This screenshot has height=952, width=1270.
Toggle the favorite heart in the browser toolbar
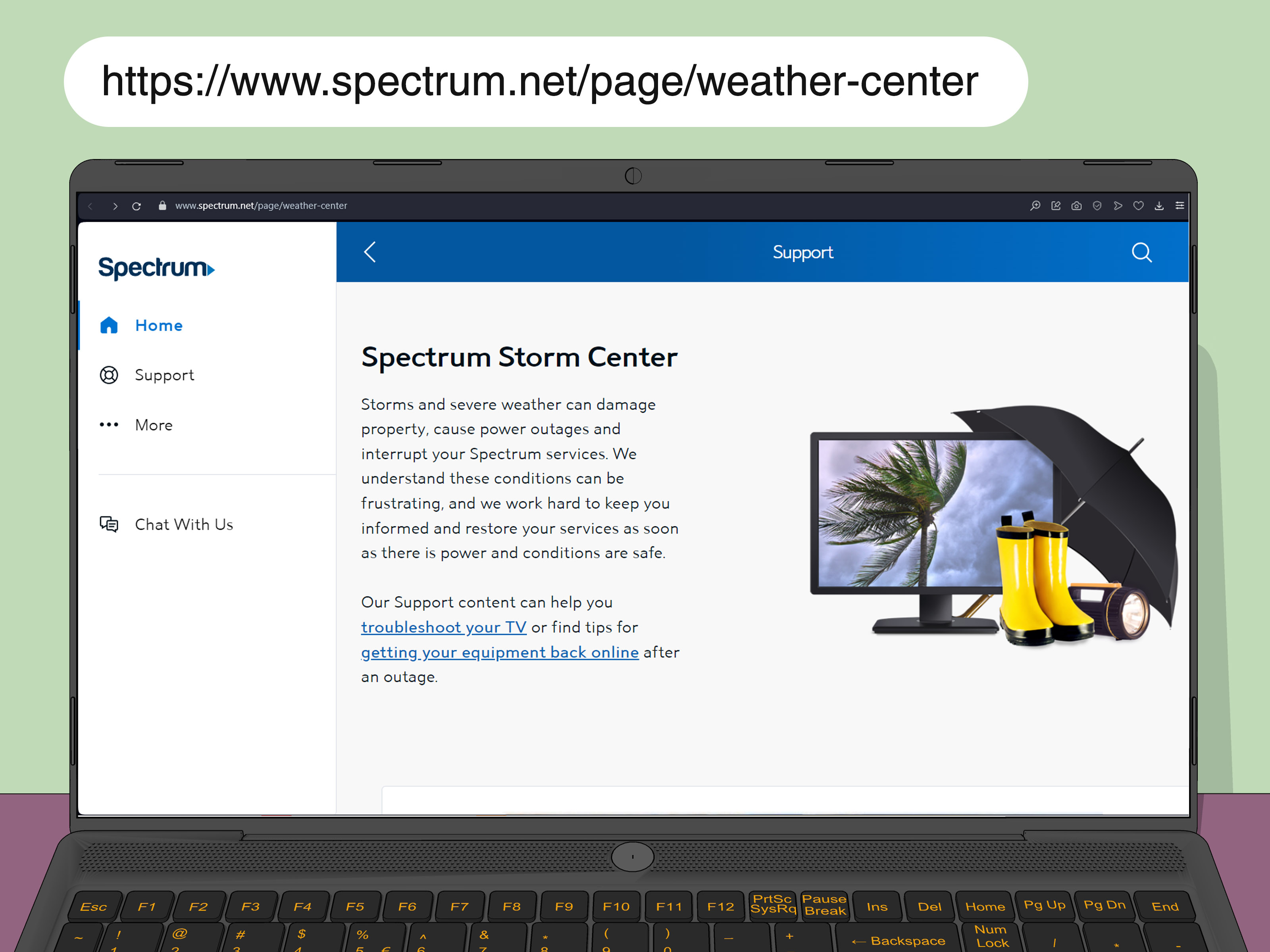tap(1139, 205)
